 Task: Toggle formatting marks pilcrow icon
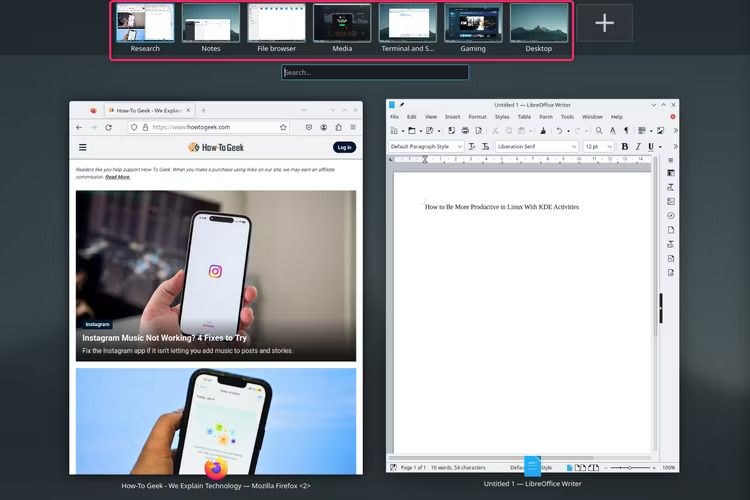click(626, 130)
